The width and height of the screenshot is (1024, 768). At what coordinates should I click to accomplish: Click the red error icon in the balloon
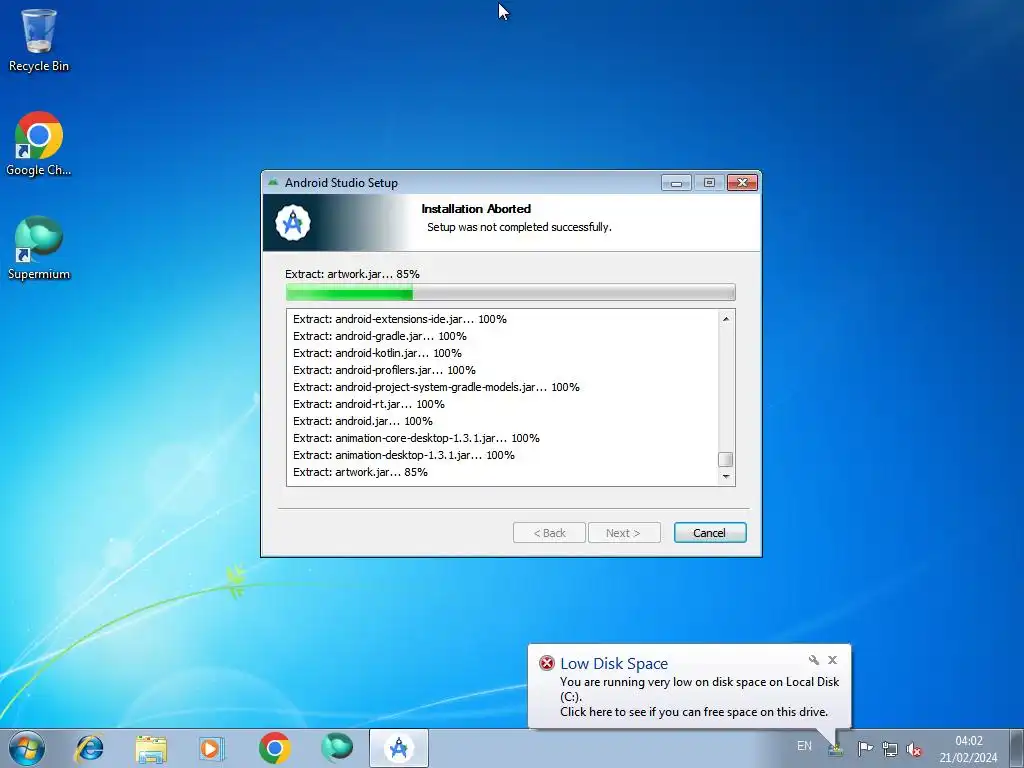coord(547,664)
